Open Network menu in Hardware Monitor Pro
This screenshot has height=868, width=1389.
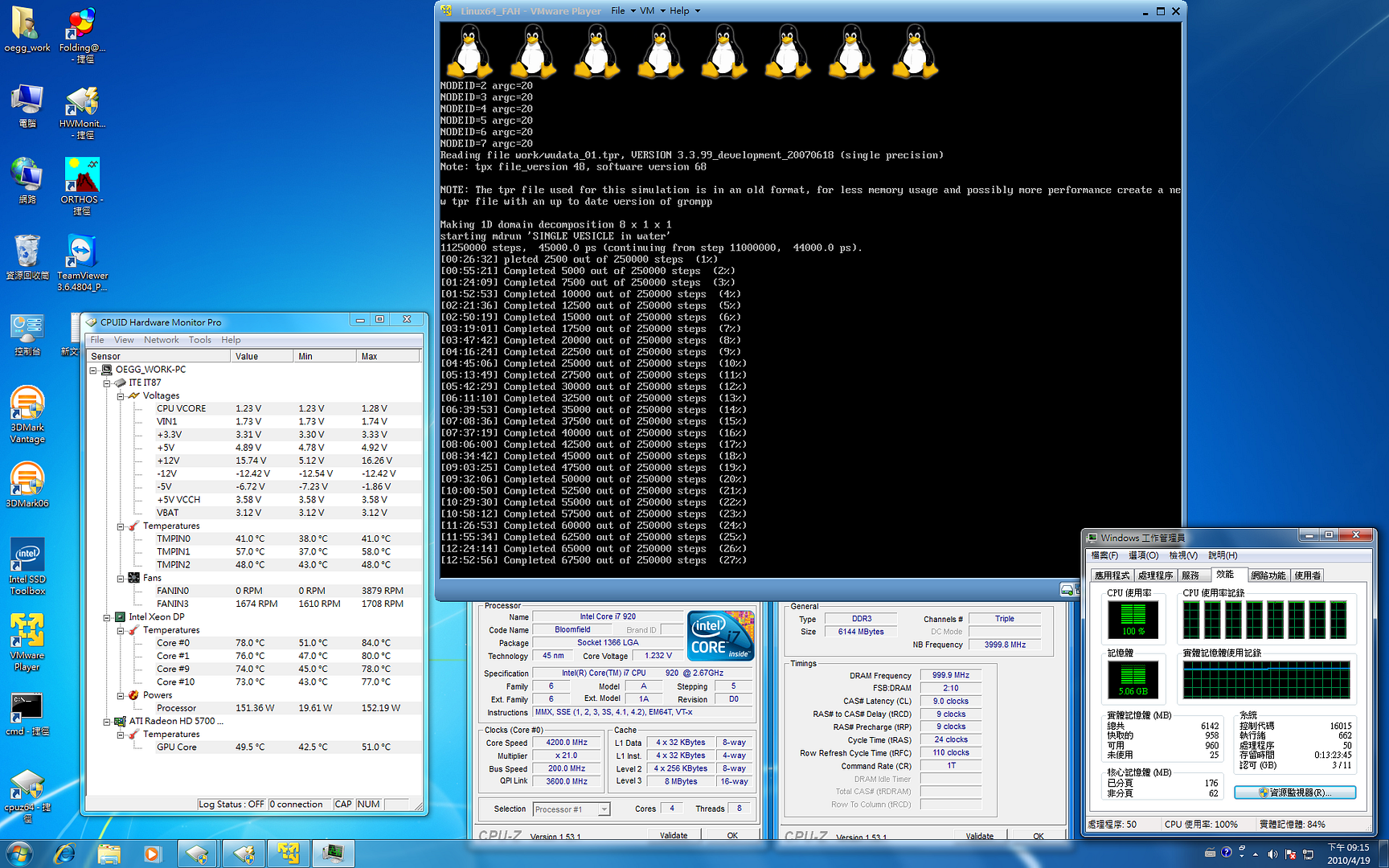(162, 340)
